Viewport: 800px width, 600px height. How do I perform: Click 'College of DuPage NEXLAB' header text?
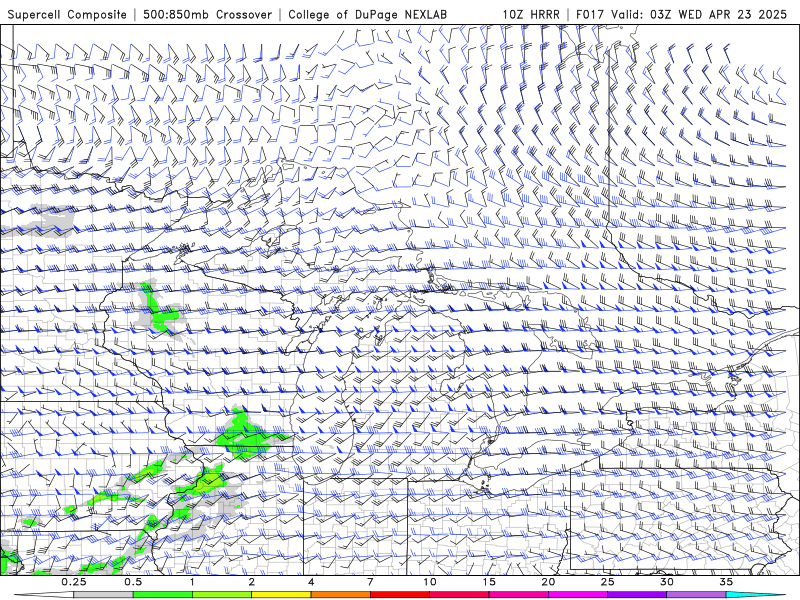point(367,15)
